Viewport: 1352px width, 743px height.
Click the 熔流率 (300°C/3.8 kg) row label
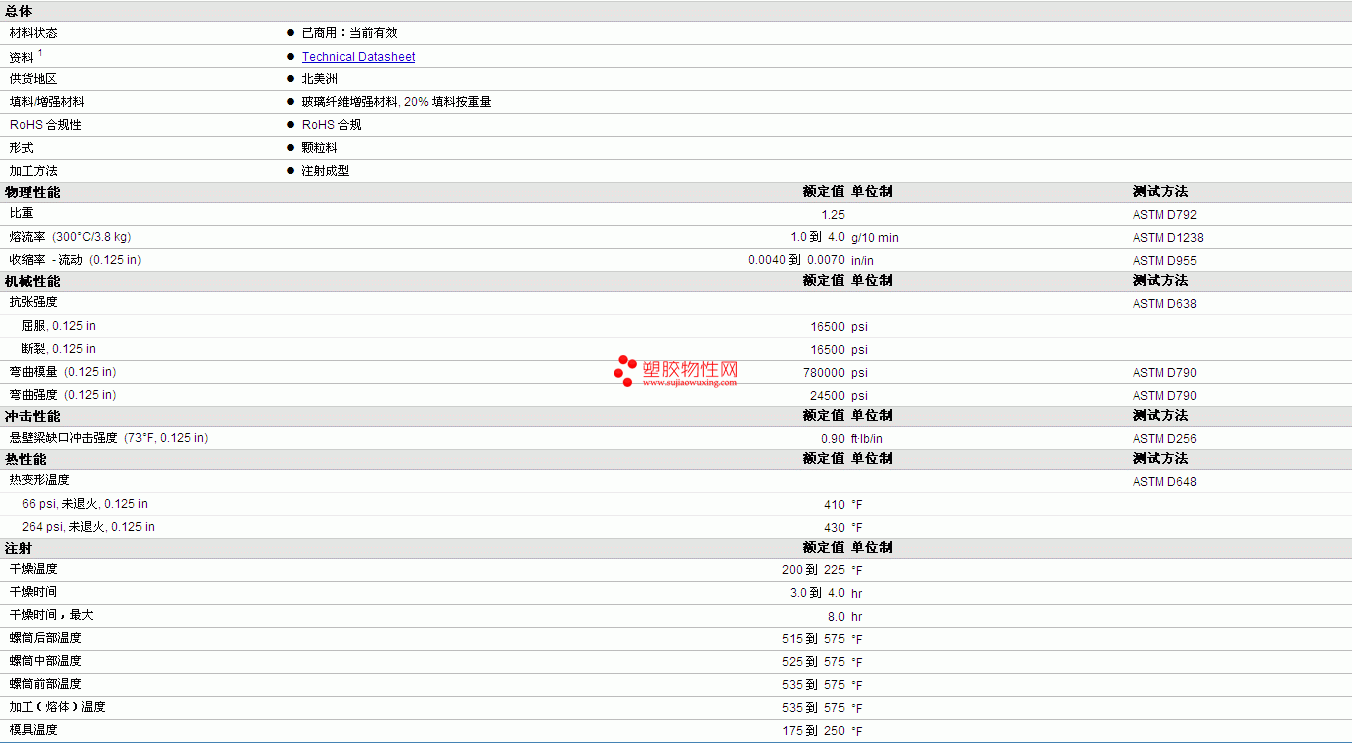[x=70, y=237]
